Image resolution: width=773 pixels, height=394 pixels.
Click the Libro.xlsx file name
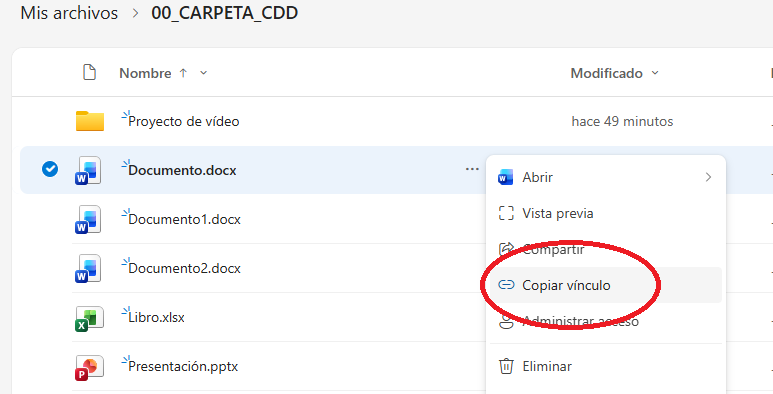[x=156, y=317]
